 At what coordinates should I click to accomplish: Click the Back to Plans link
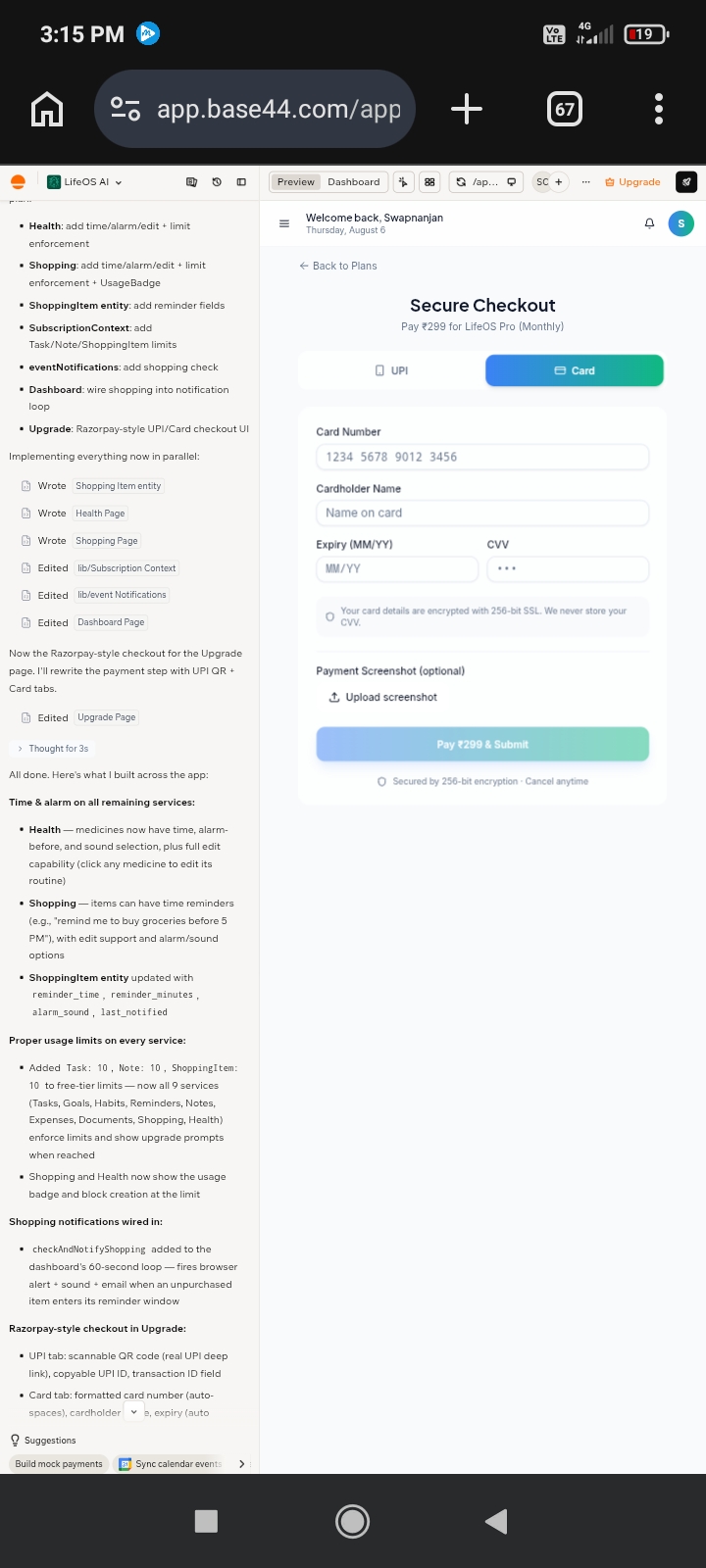338,266
